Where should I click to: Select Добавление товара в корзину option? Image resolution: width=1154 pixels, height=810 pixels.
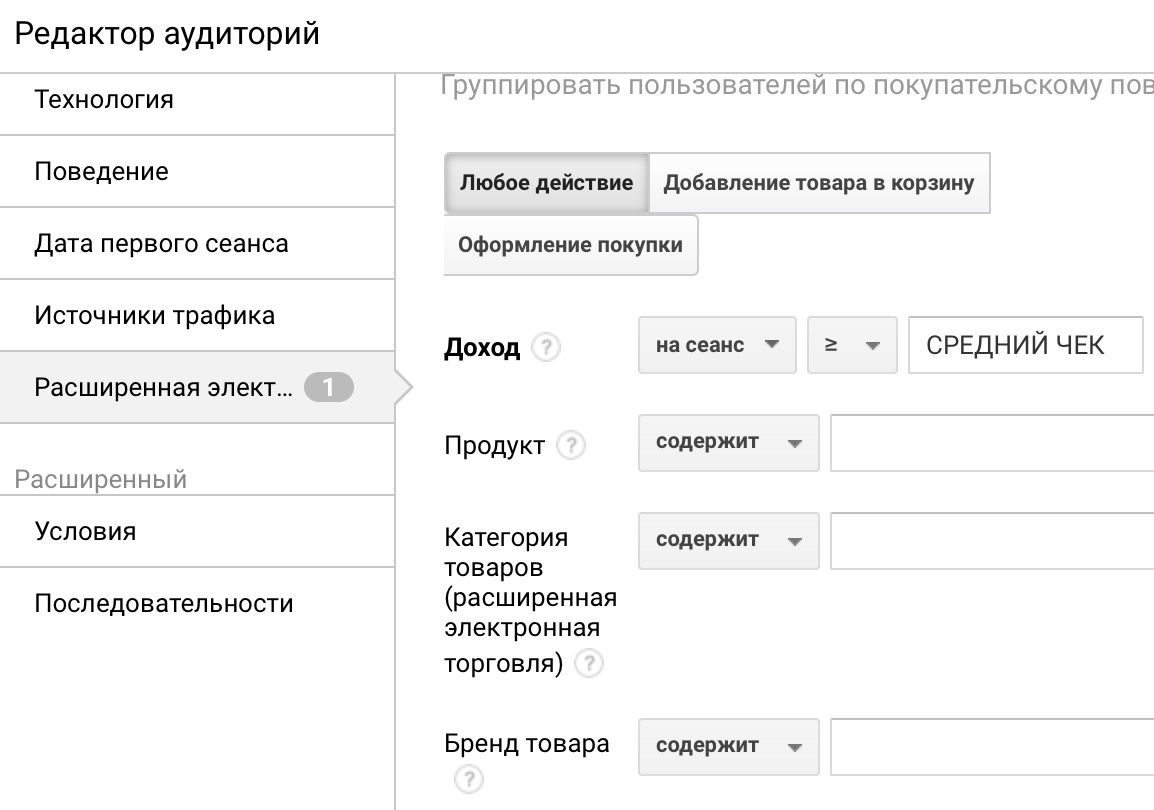819,183
